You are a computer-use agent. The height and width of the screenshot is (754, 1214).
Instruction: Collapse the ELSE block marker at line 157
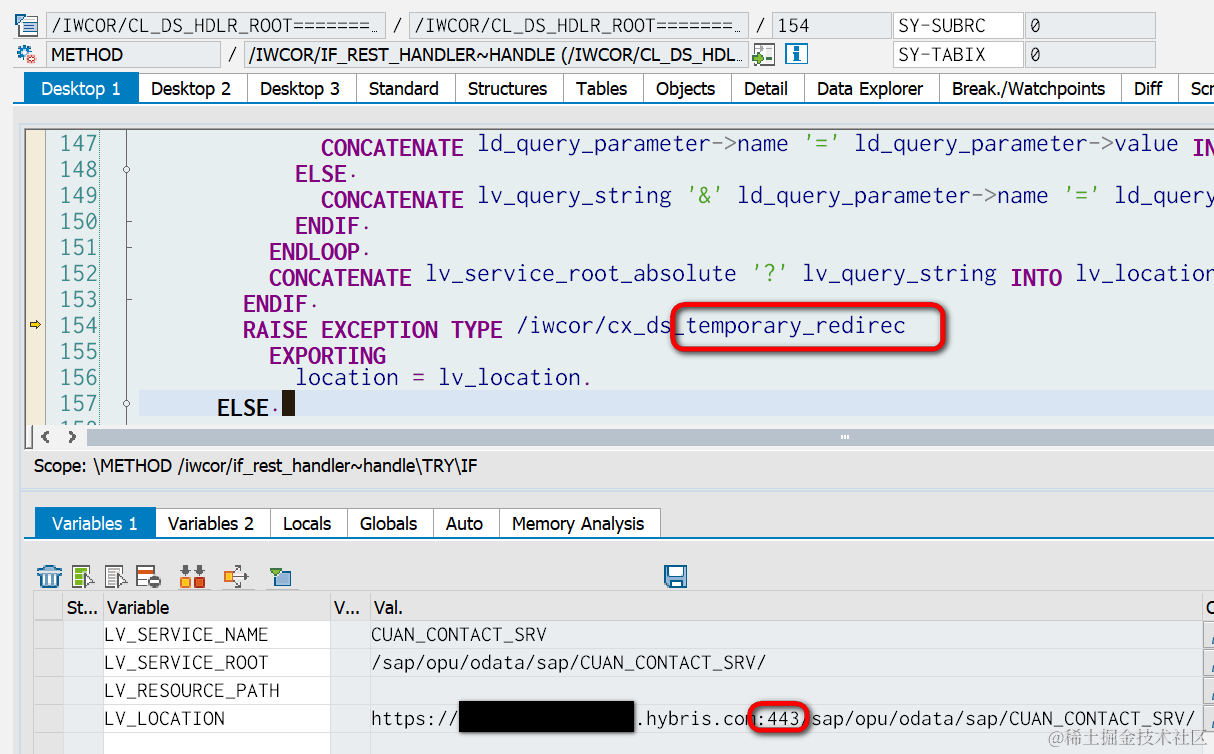click(126, 403)
